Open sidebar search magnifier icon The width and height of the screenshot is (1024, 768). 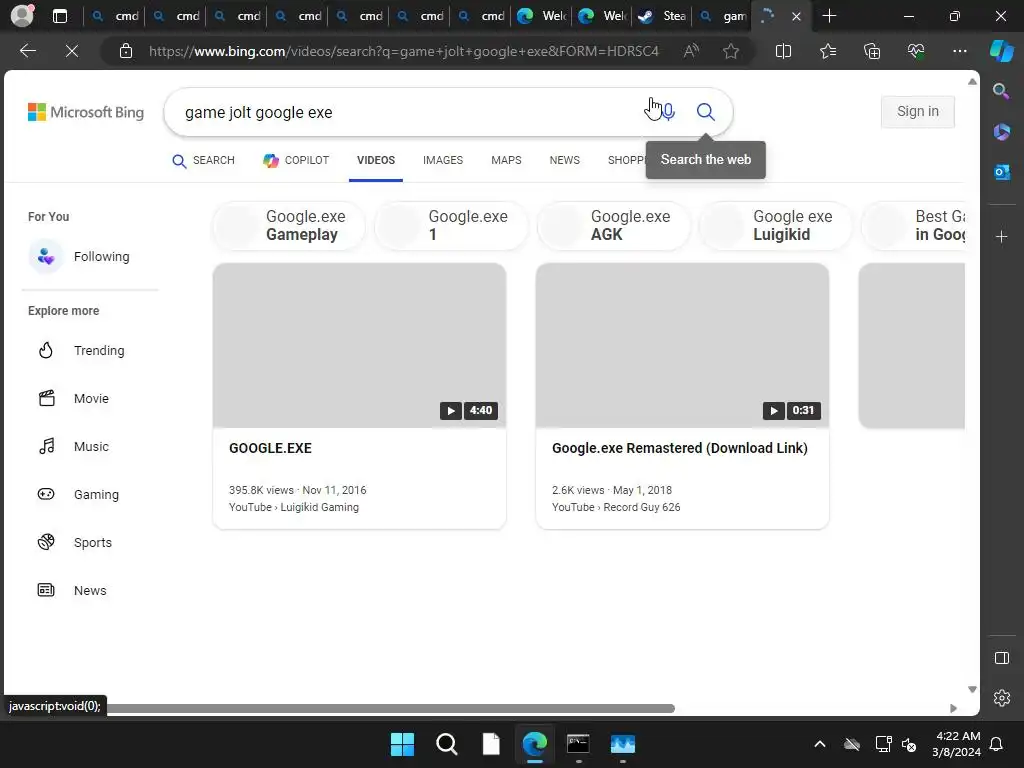pos(1001,91)
